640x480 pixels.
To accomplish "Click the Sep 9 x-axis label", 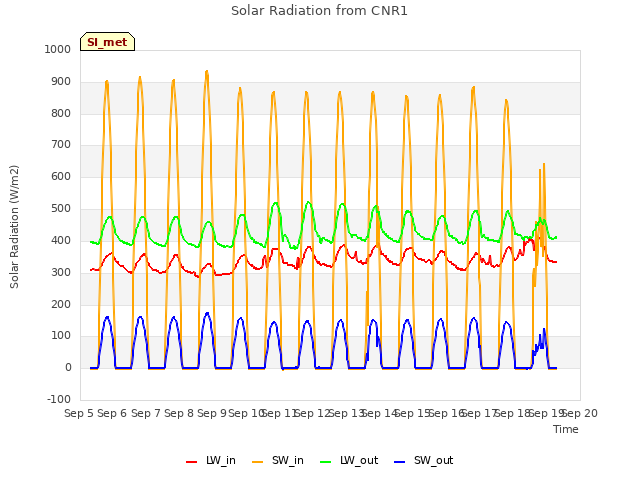I will 212,413.
